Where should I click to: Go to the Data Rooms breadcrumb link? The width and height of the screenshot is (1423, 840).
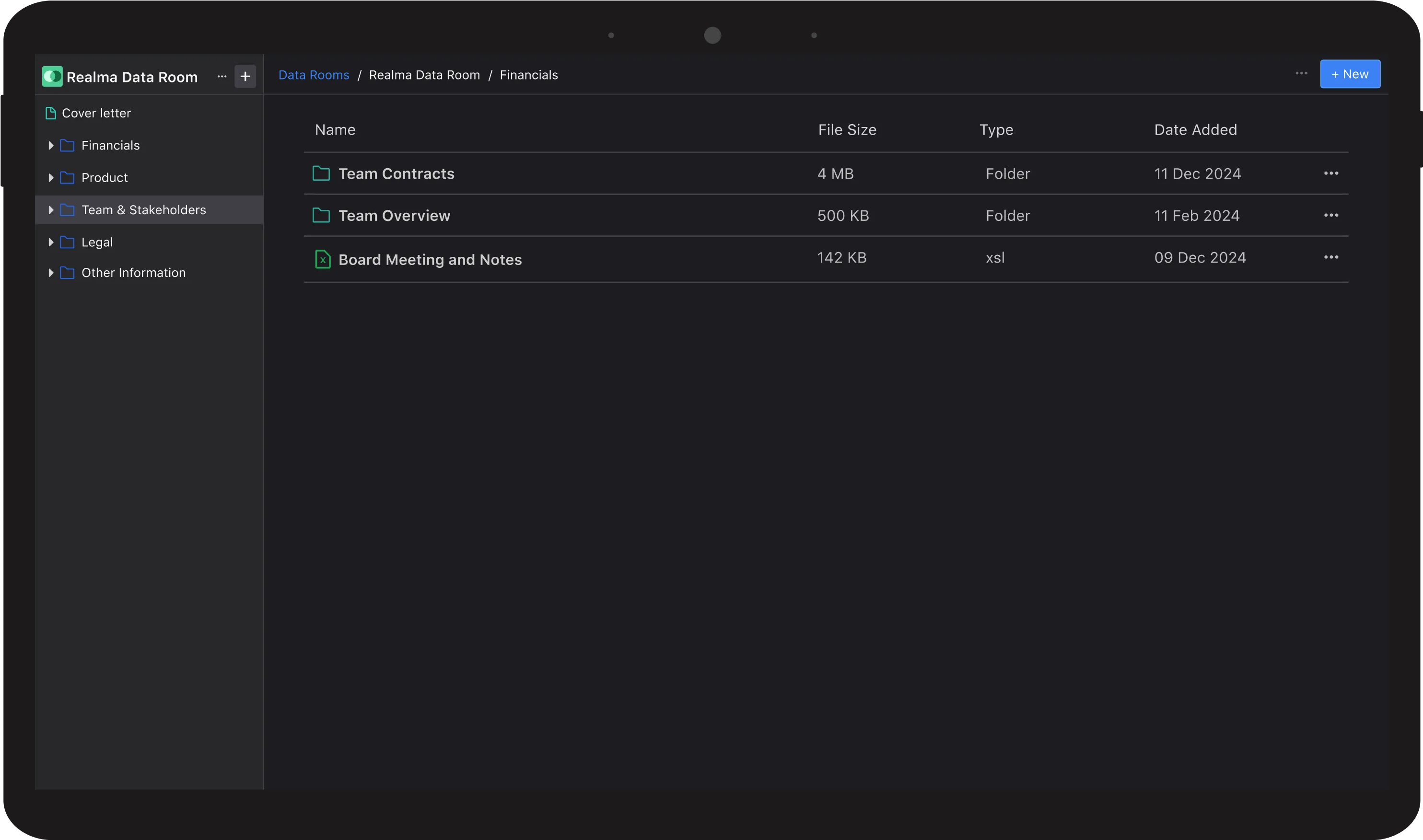pyautogui.click(x=314, y=75)
